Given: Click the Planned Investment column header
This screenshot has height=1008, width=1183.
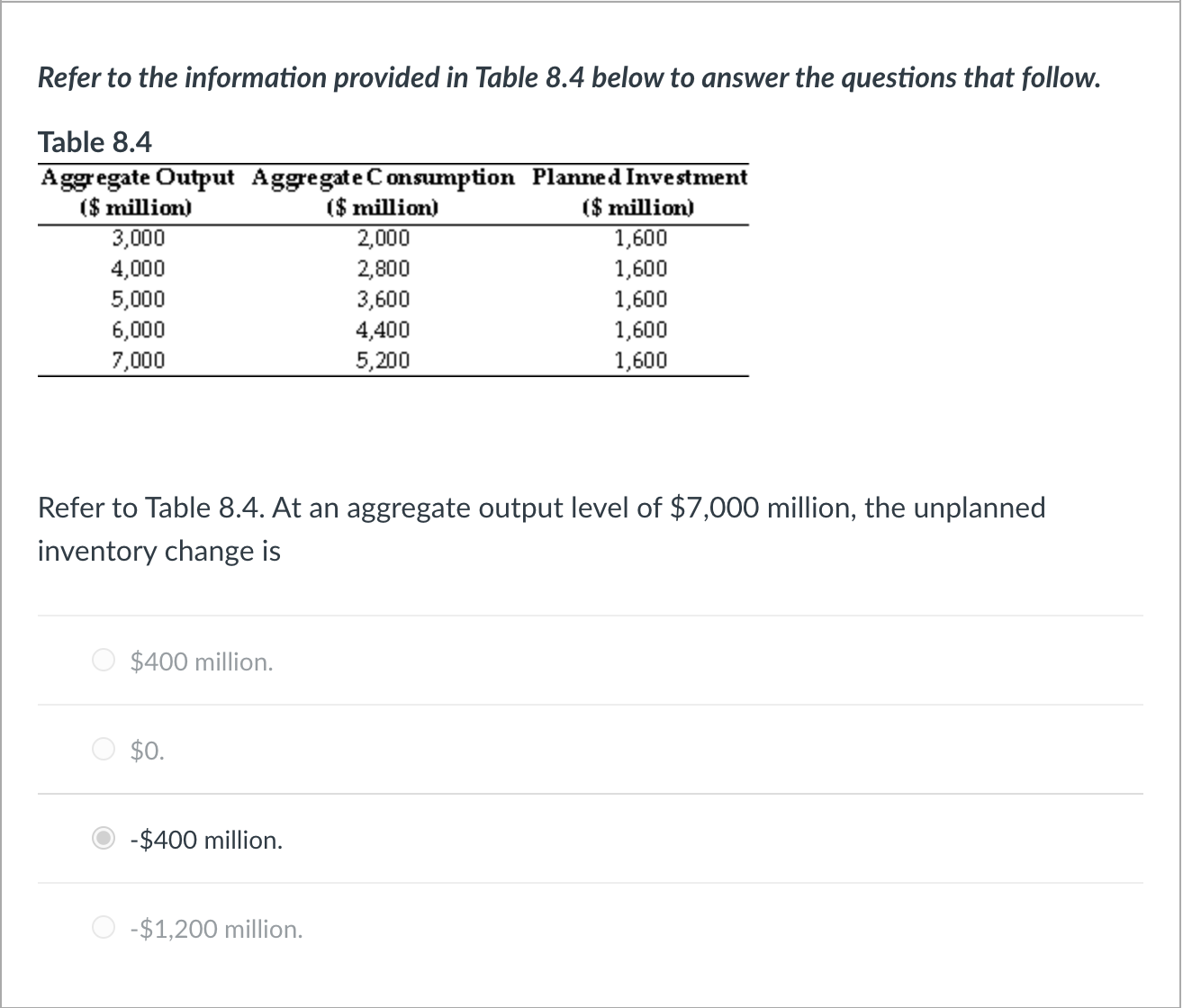Looking at the screenshot, I should coord(640,177).
